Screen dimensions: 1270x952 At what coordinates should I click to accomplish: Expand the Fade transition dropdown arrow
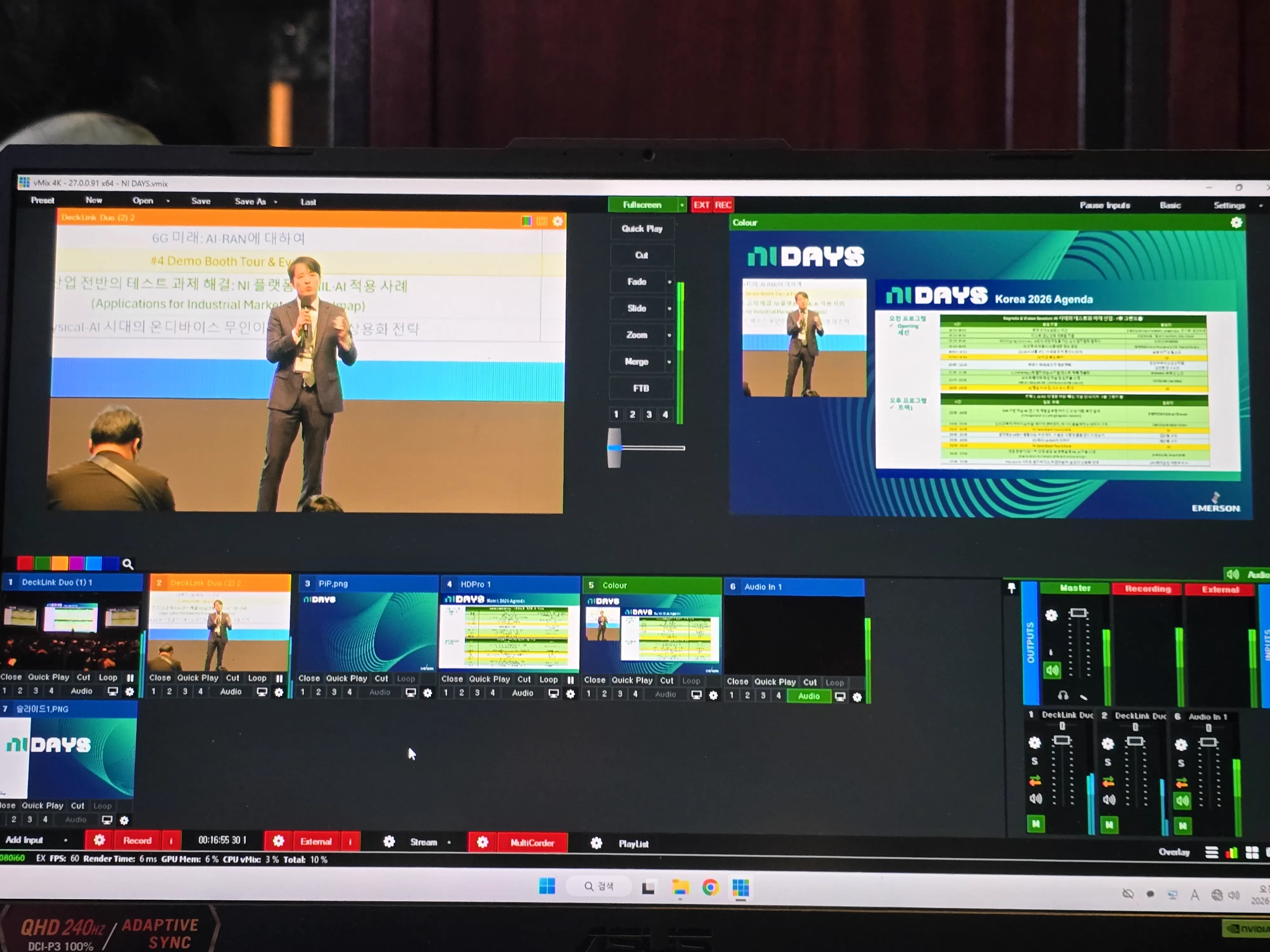click(x=669, y=282)
